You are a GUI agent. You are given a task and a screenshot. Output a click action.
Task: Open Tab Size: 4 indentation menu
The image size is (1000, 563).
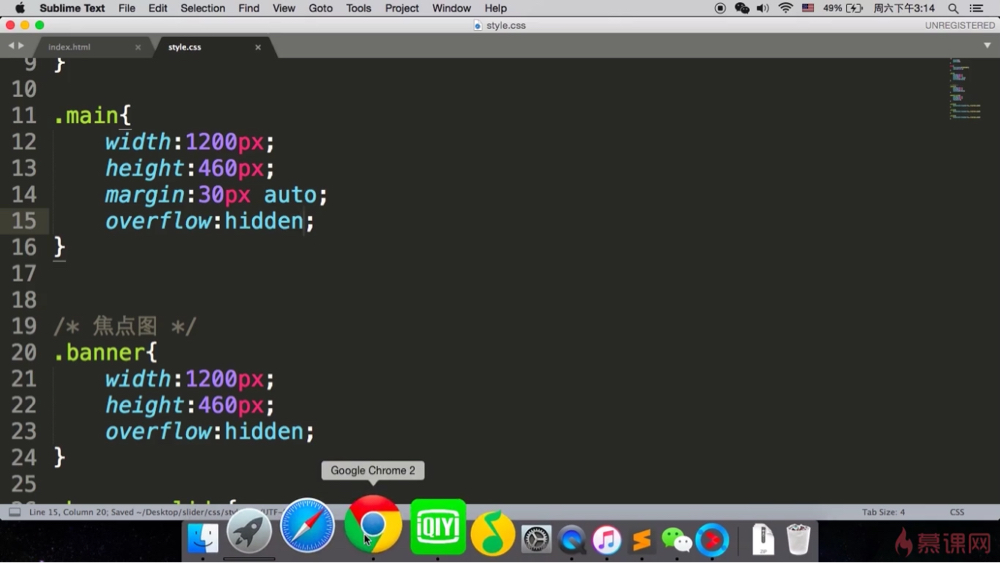click(883, 512)
